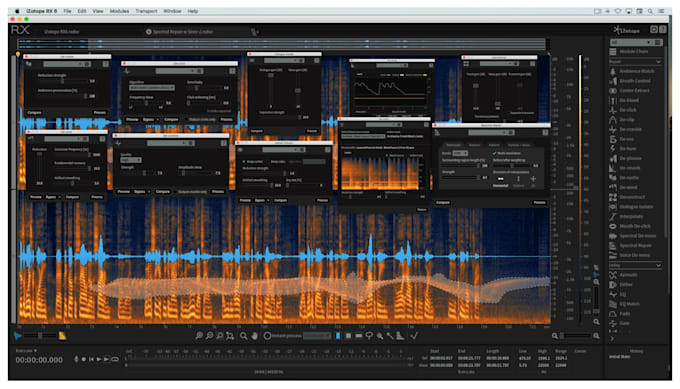Select the hand grab tool
This screenshot has width=680, height=389.
(x=254, y=336)
